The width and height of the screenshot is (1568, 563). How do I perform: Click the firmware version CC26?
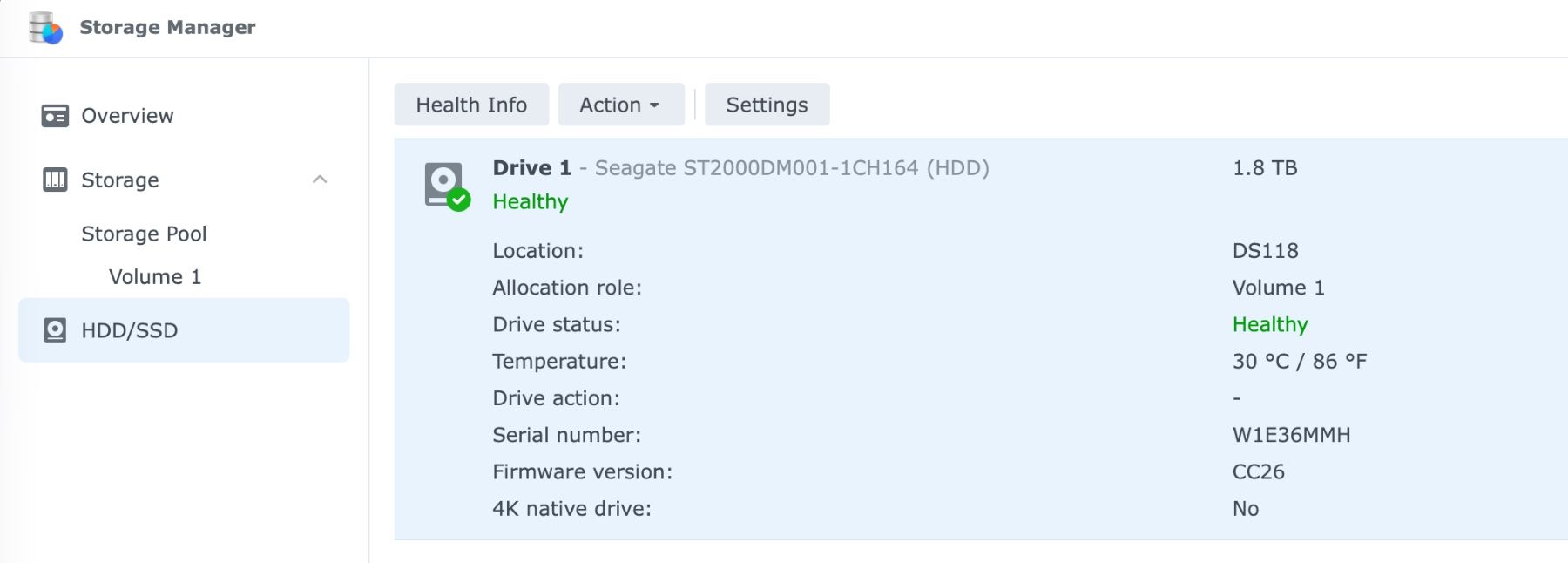[x=1259, y=471]
